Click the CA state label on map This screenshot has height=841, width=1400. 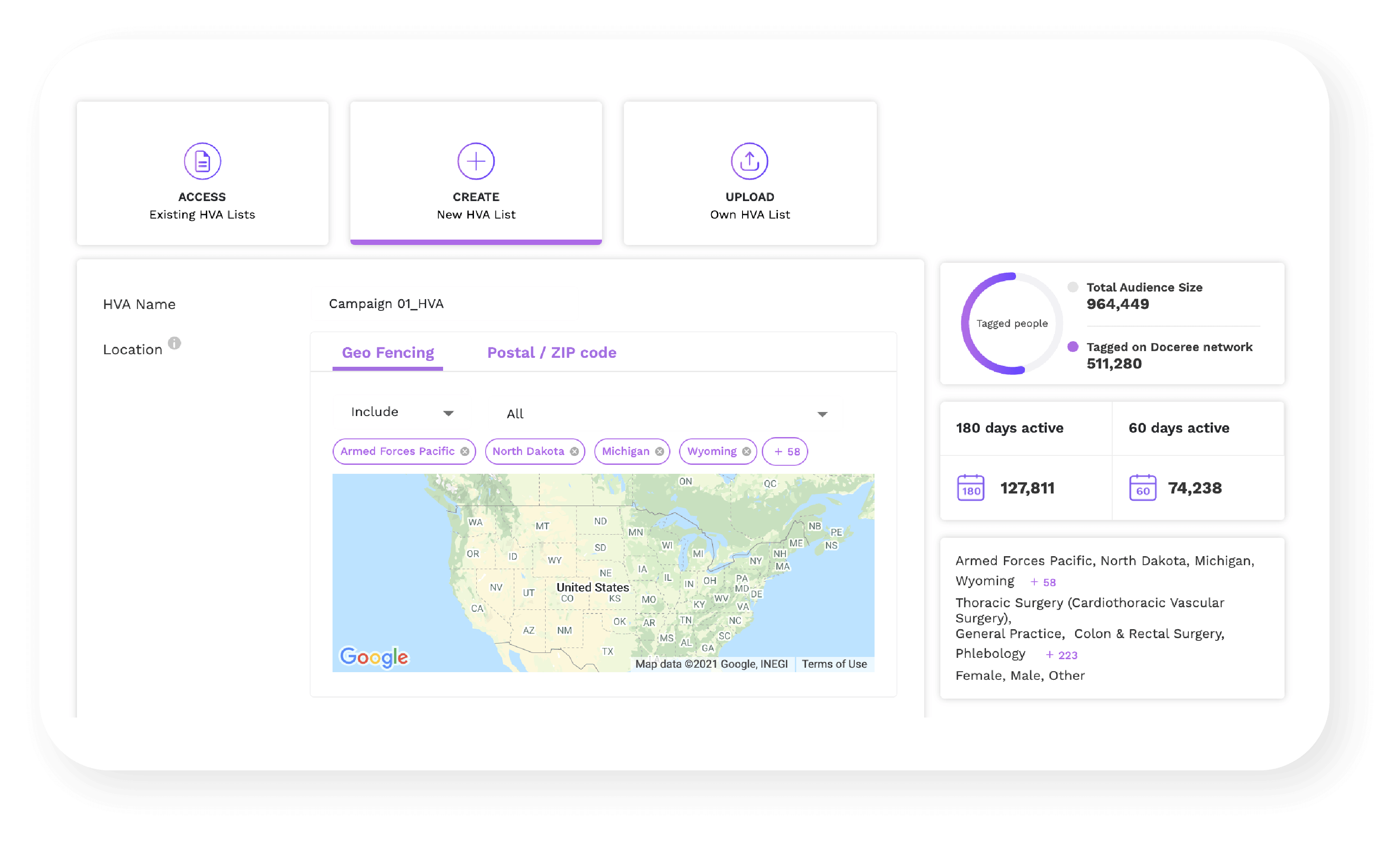pos(478,608)
